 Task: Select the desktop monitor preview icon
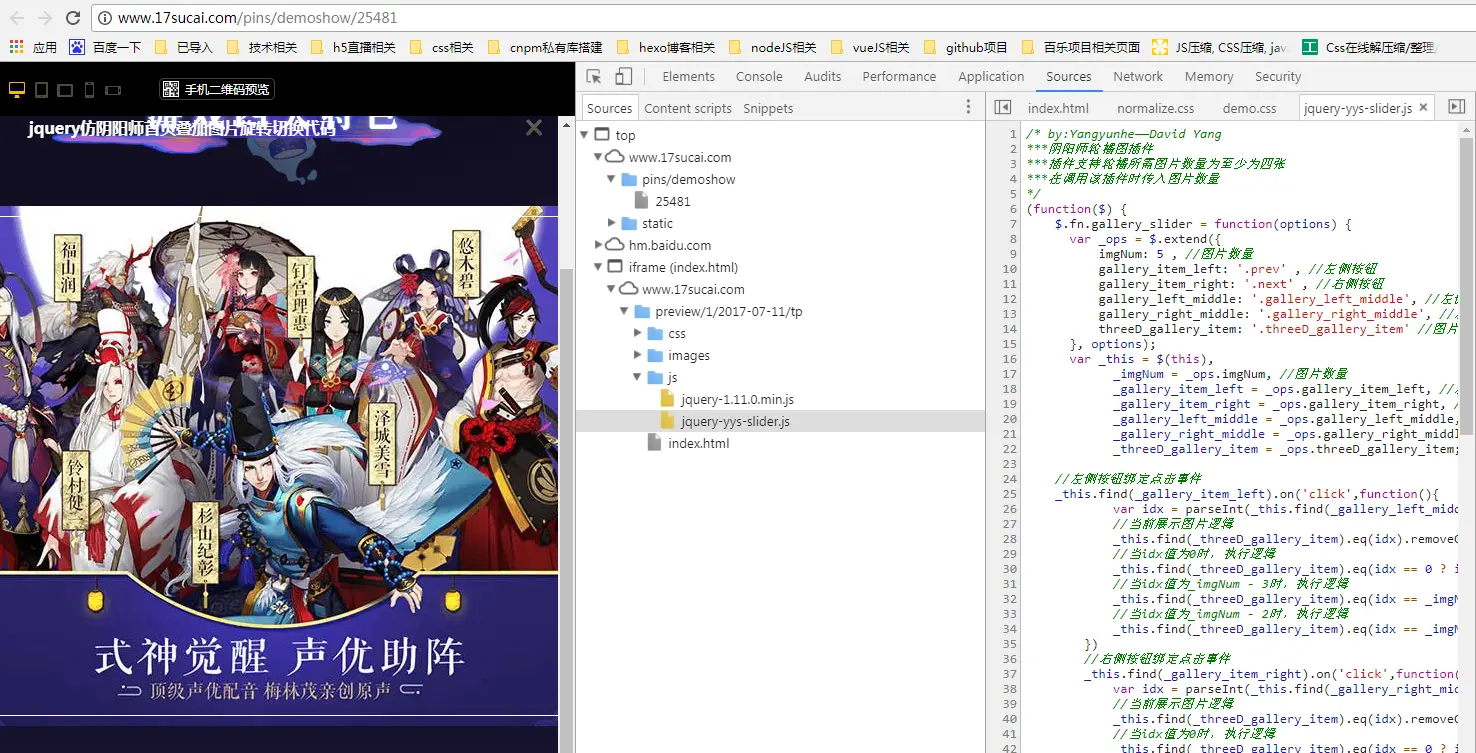pos(16,90)
